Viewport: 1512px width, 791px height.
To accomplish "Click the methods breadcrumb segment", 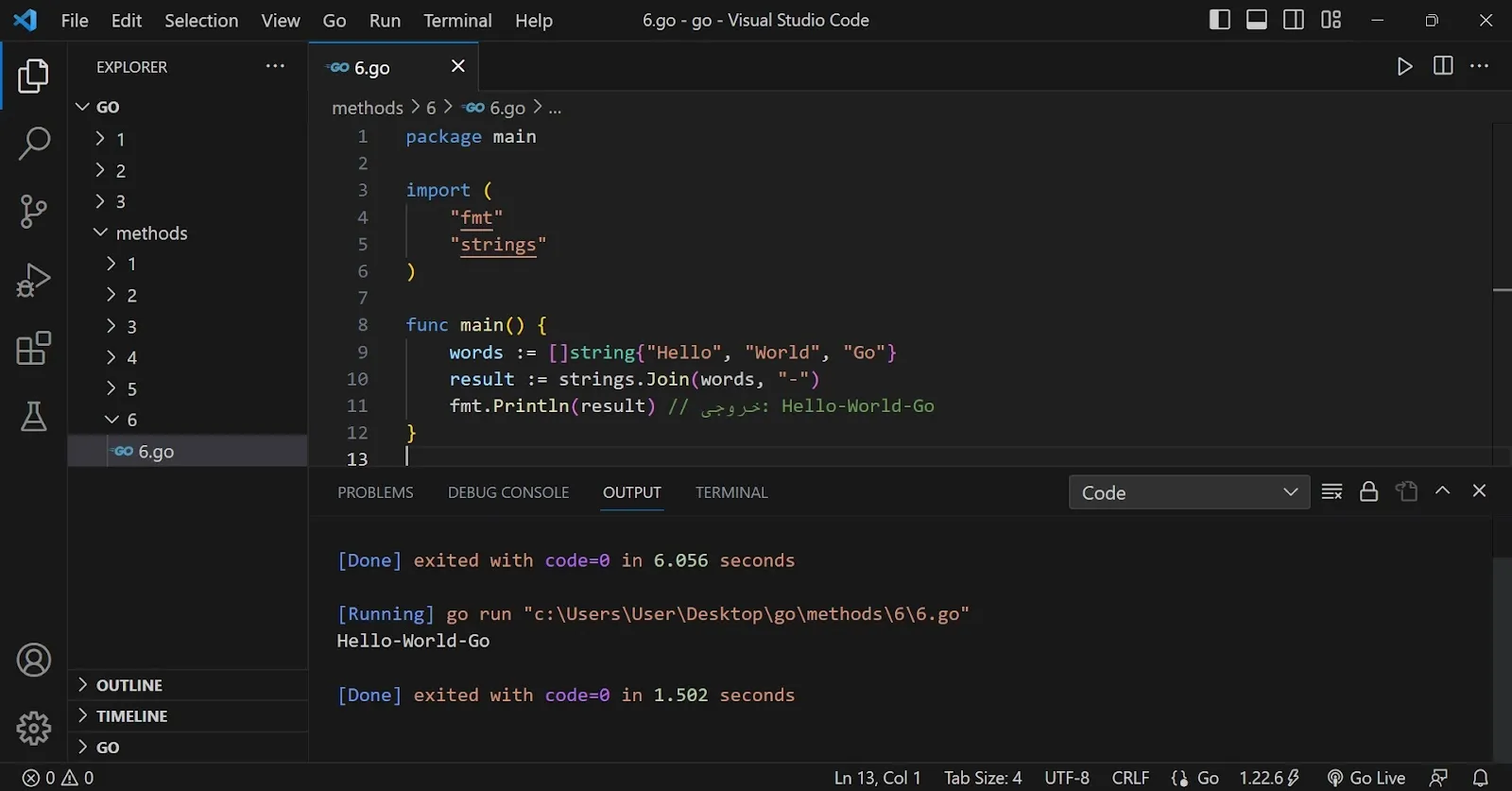I will pos(368,108).
